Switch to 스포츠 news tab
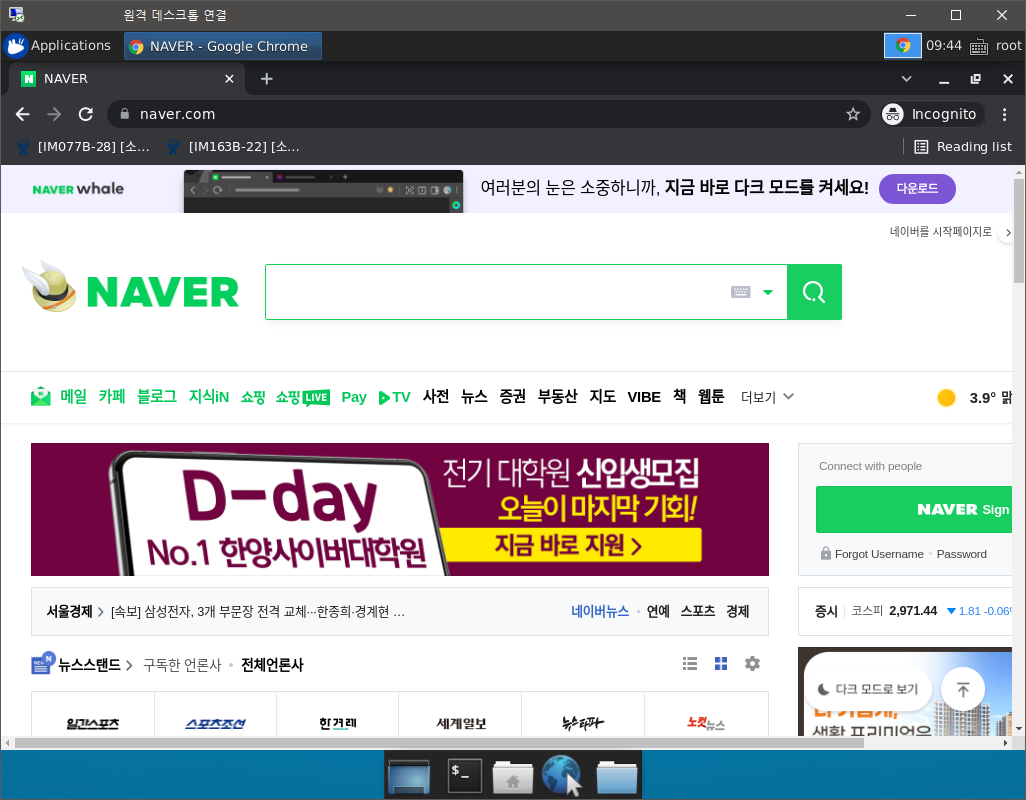 [x=698, y=611]
